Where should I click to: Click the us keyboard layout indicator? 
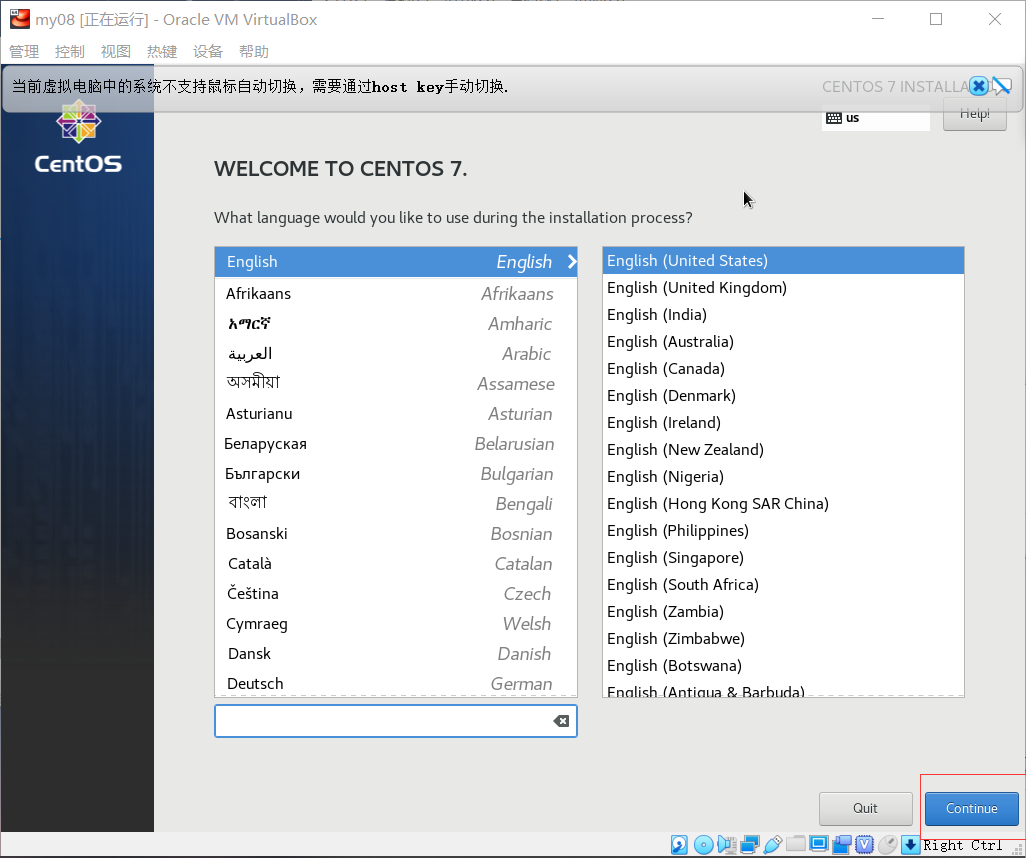876,118
